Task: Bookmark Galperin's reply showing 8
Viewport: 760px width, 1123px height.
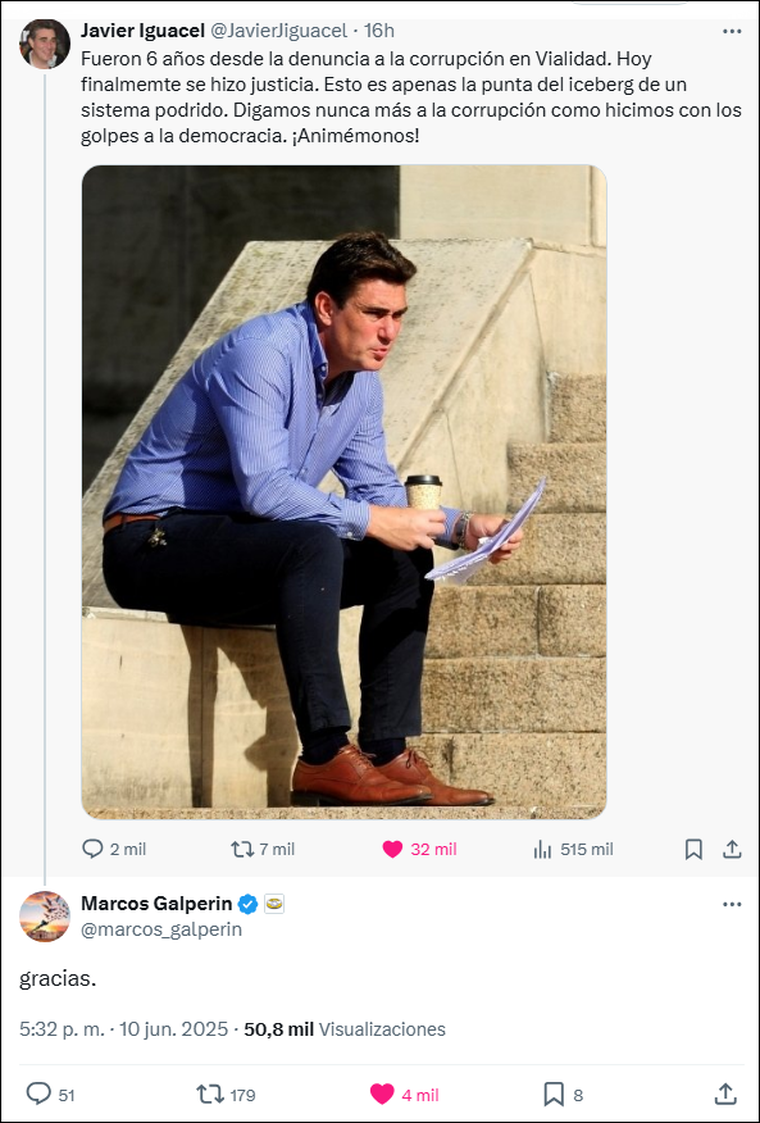Action: click(551, 1094)
